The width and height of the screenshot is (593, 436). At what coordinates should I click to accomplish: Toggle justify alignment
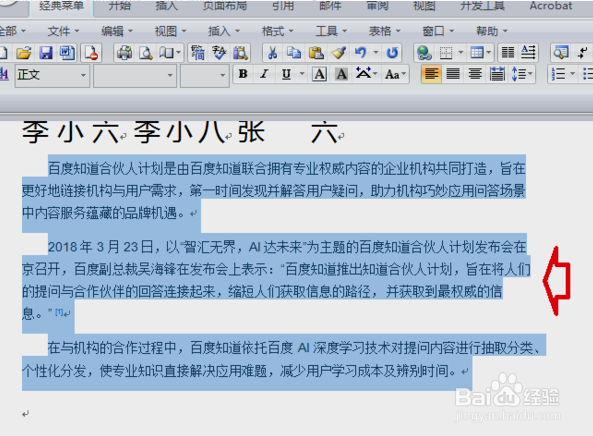pyautogui.click(x=453, y=74)
